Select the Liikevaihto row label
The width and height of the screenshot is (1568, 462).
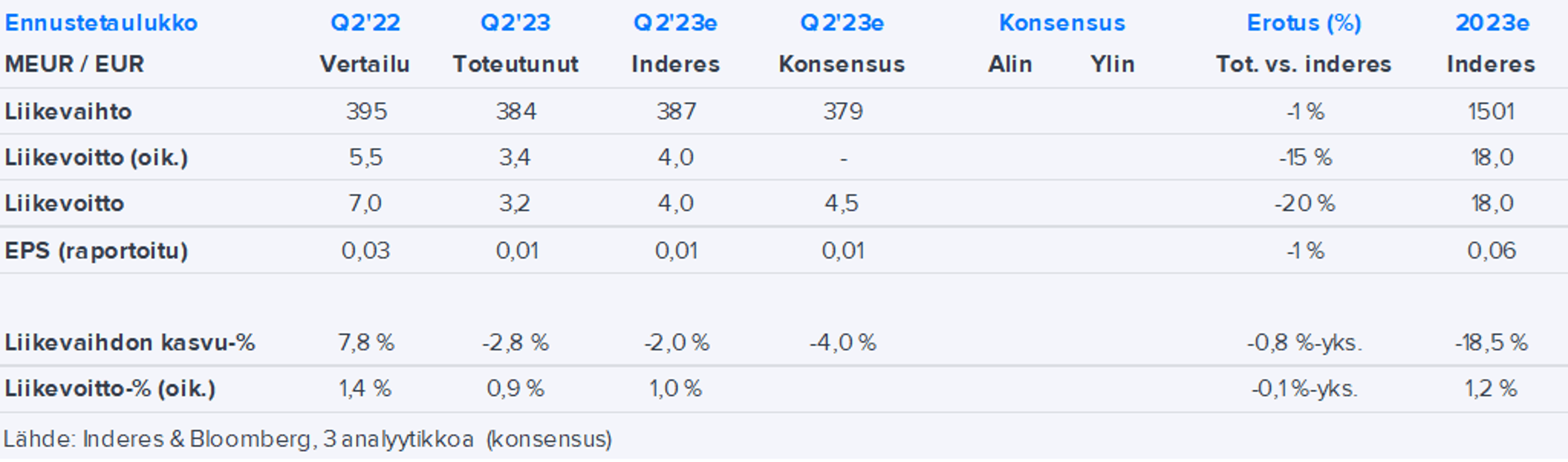tap(68, 112)
